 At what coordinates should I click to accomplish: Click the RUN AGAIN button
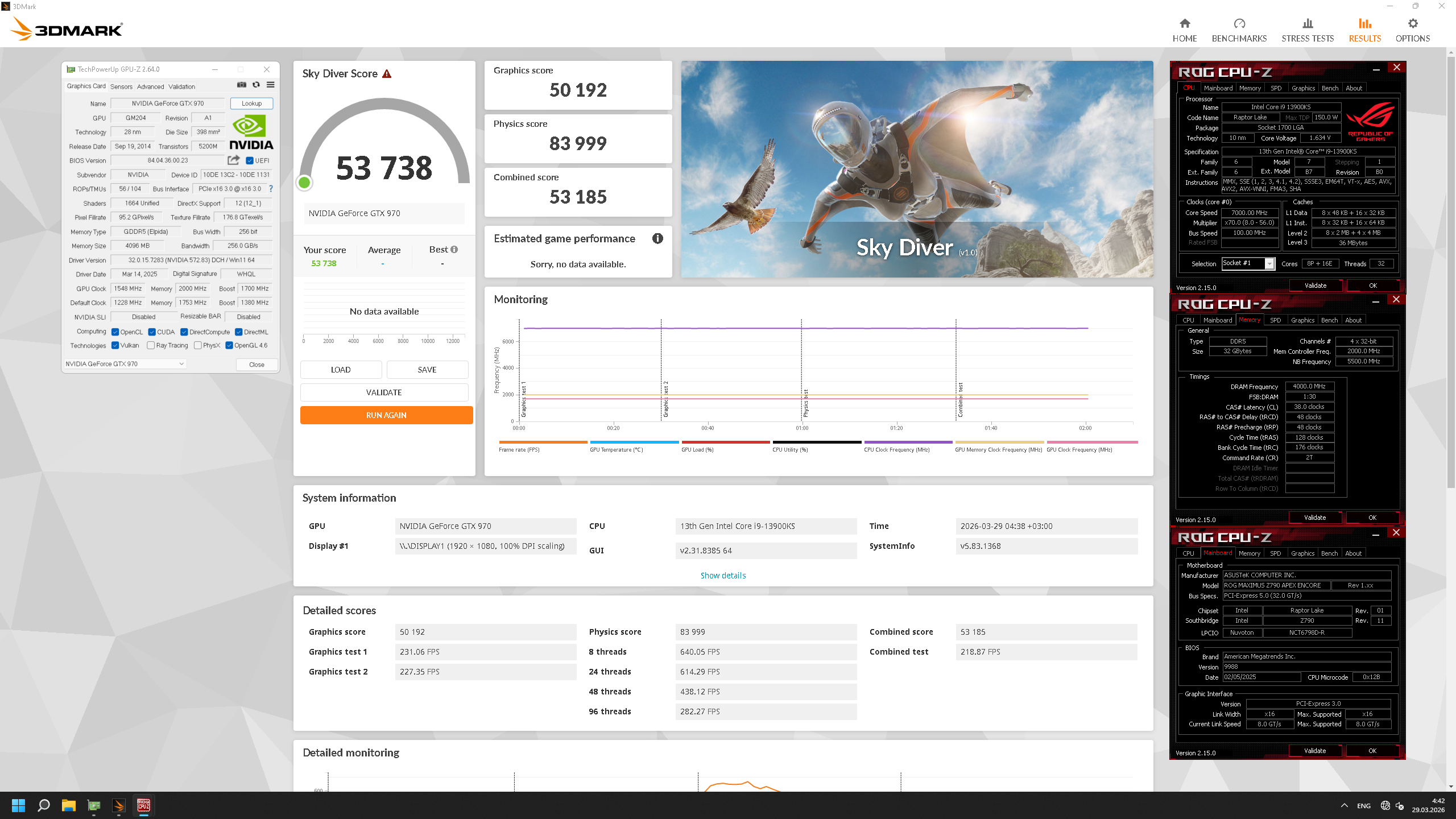pyautogui.click(x=386, y=415)
